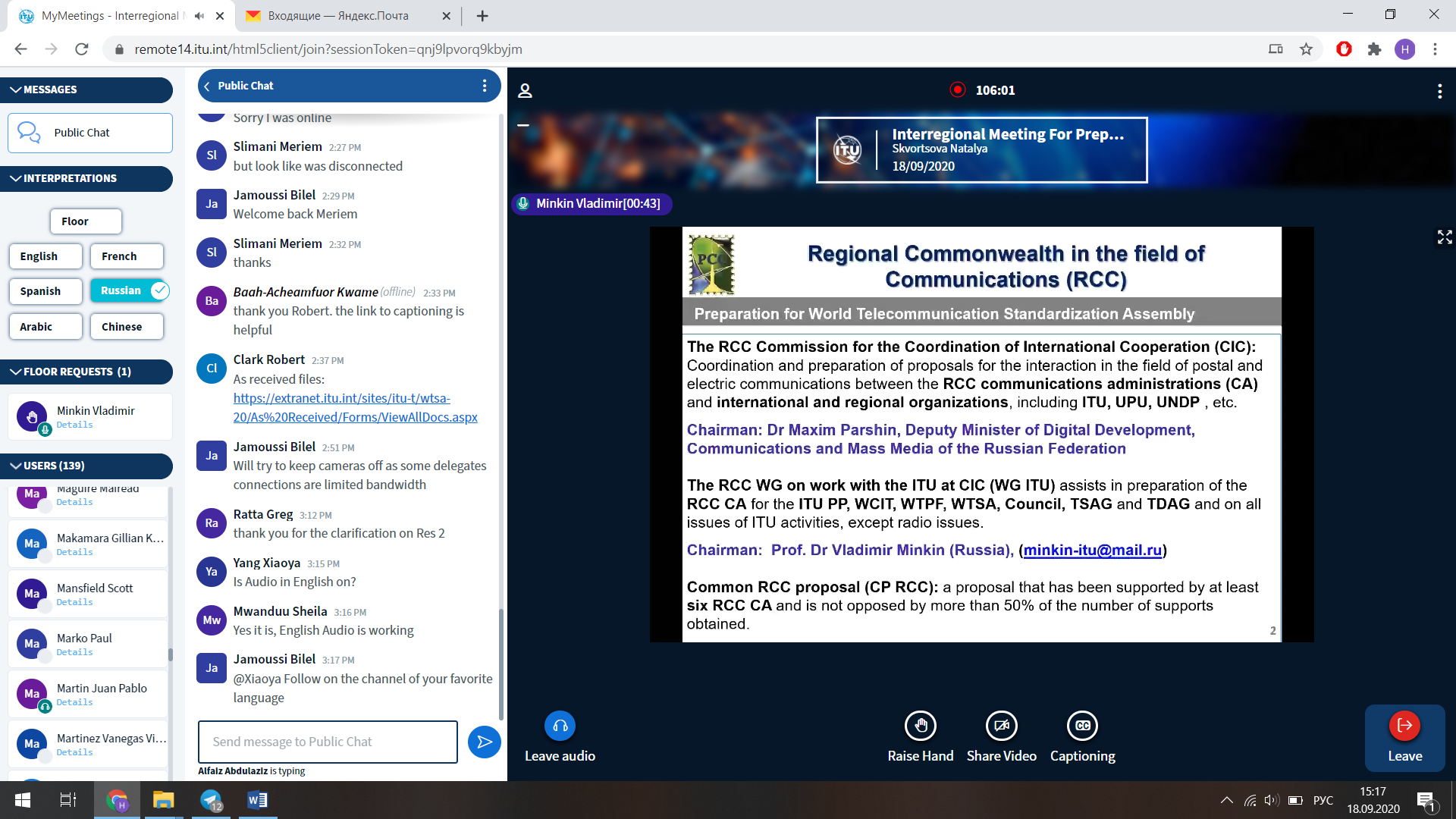Reload the browser page
The width and height of the screenshot is (1456, 819).
[x=82, y=49]
